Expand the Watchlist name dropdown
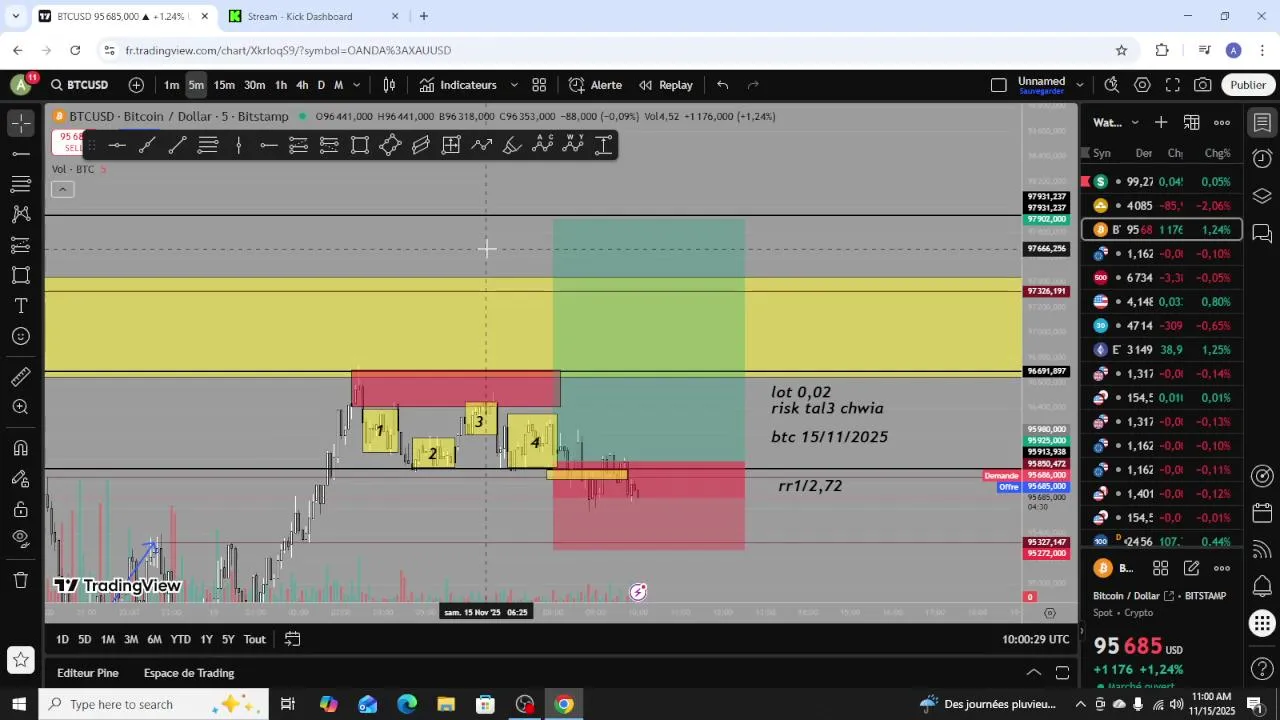Viewport: 1280px width, 720px height. pos(1135,123)
